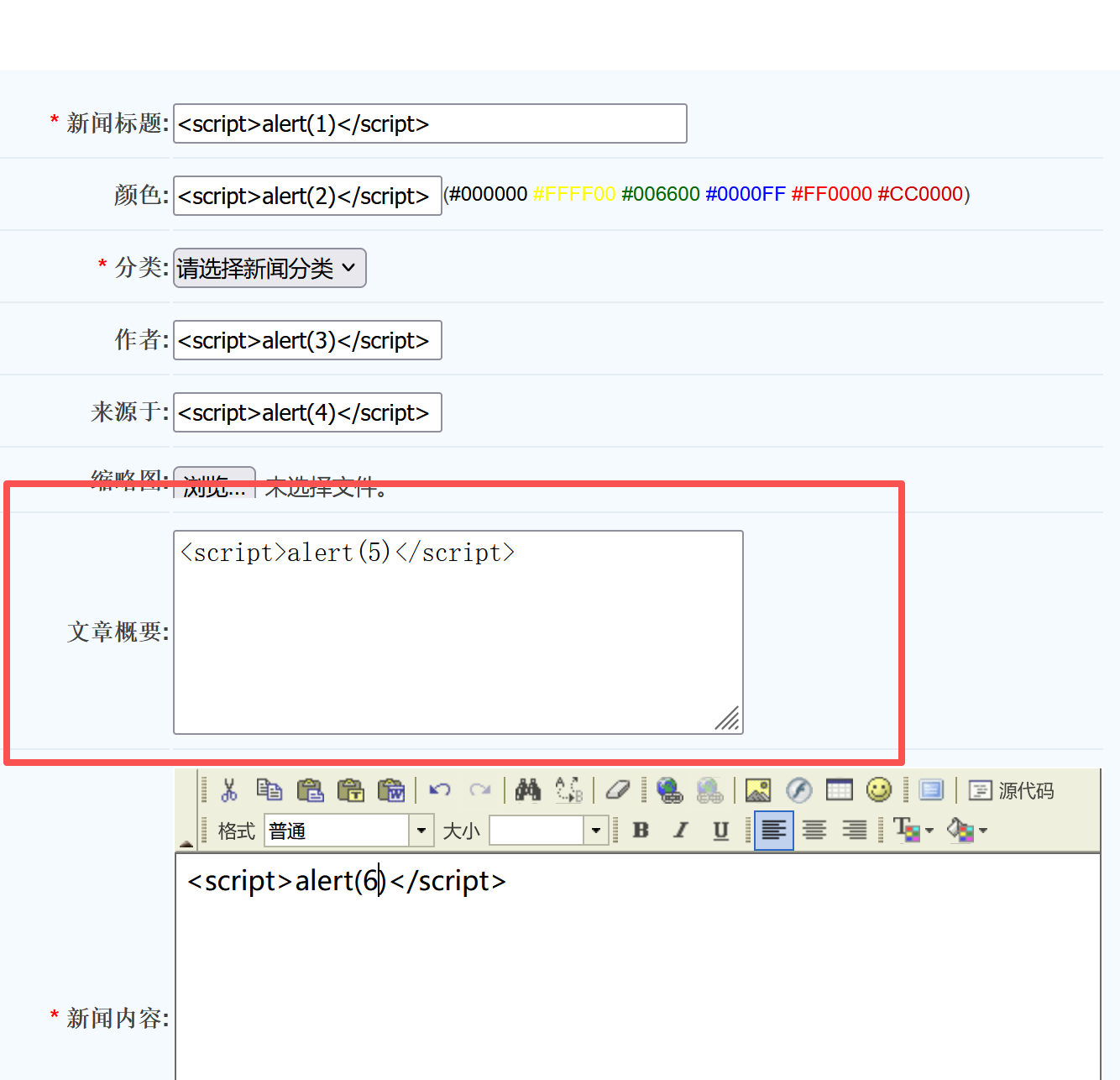
Task: Click the Copy icon in editor toolbar
Action: 270,790
